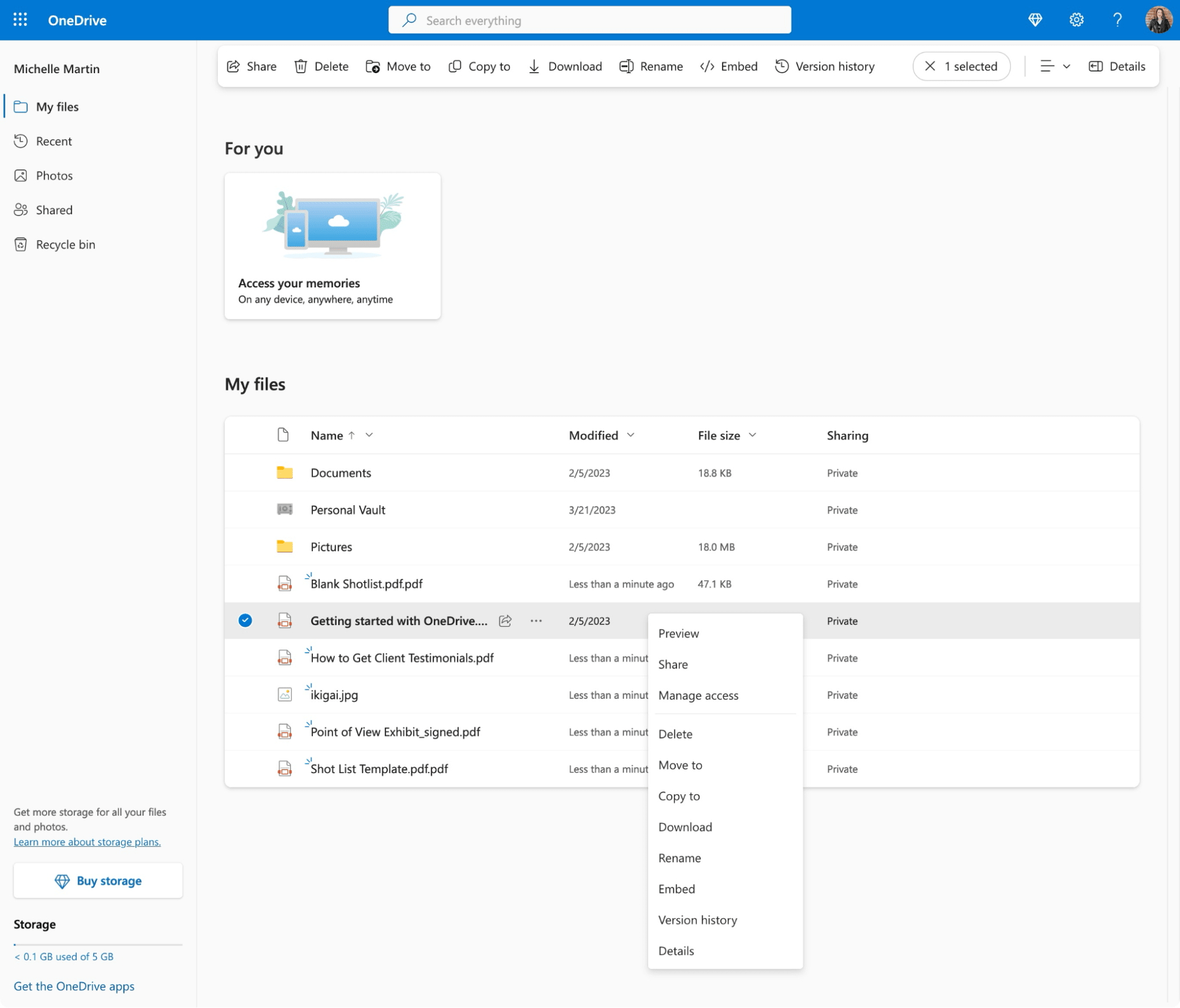Expand the Name column sort dropdown
1180x1008 pixels.
pos(371,435)
